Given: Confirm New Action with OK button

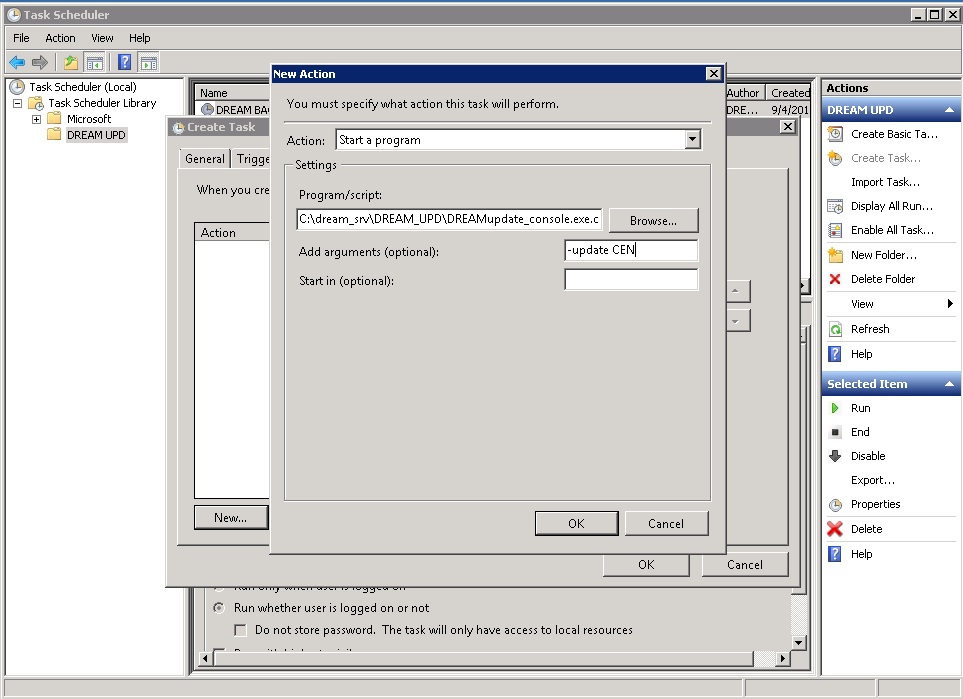Looking at the screenshot, I should point(576,523).
